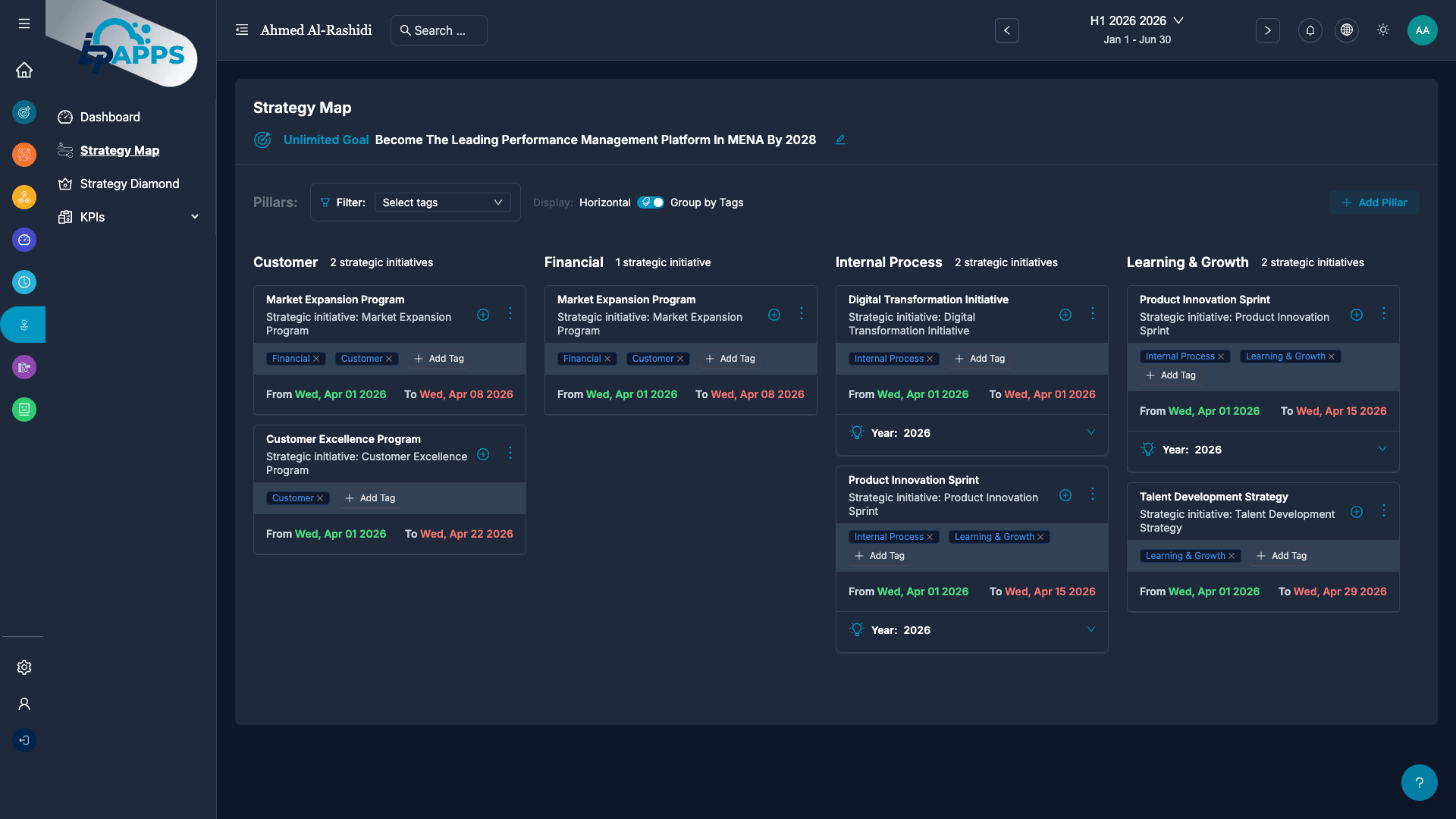Click the edit pencil next to goal title
This screenshot has width=1456, height=819.
point(840,140)
